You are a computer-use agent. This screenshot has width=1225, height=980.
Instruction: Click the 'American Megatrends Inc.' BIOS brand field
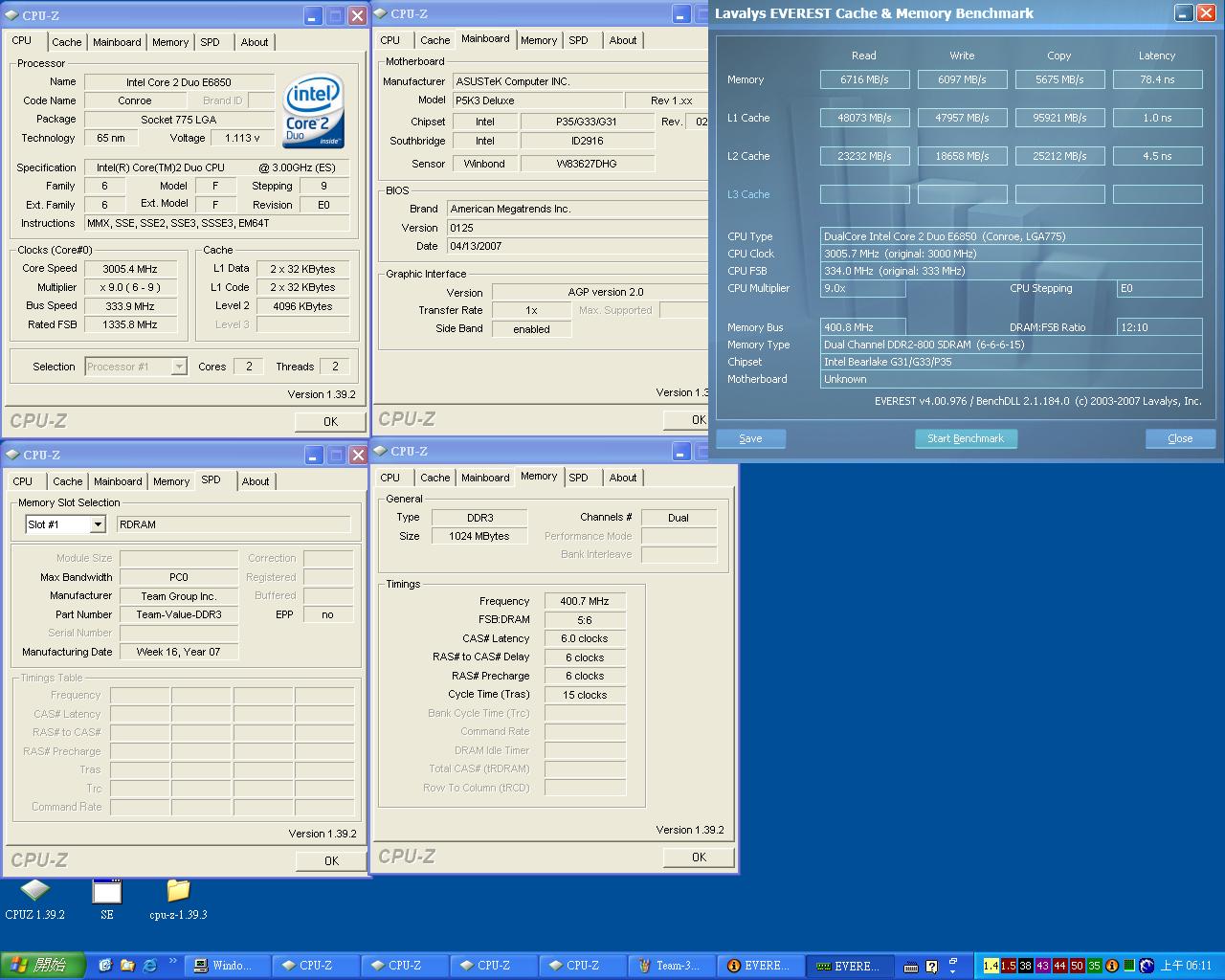578,209
